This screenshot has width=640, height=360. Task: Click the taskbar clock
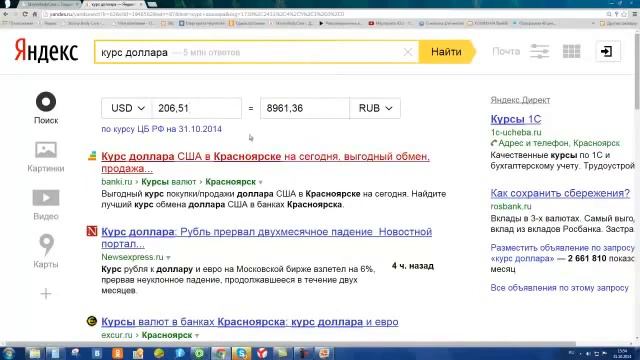coord(622,353)
